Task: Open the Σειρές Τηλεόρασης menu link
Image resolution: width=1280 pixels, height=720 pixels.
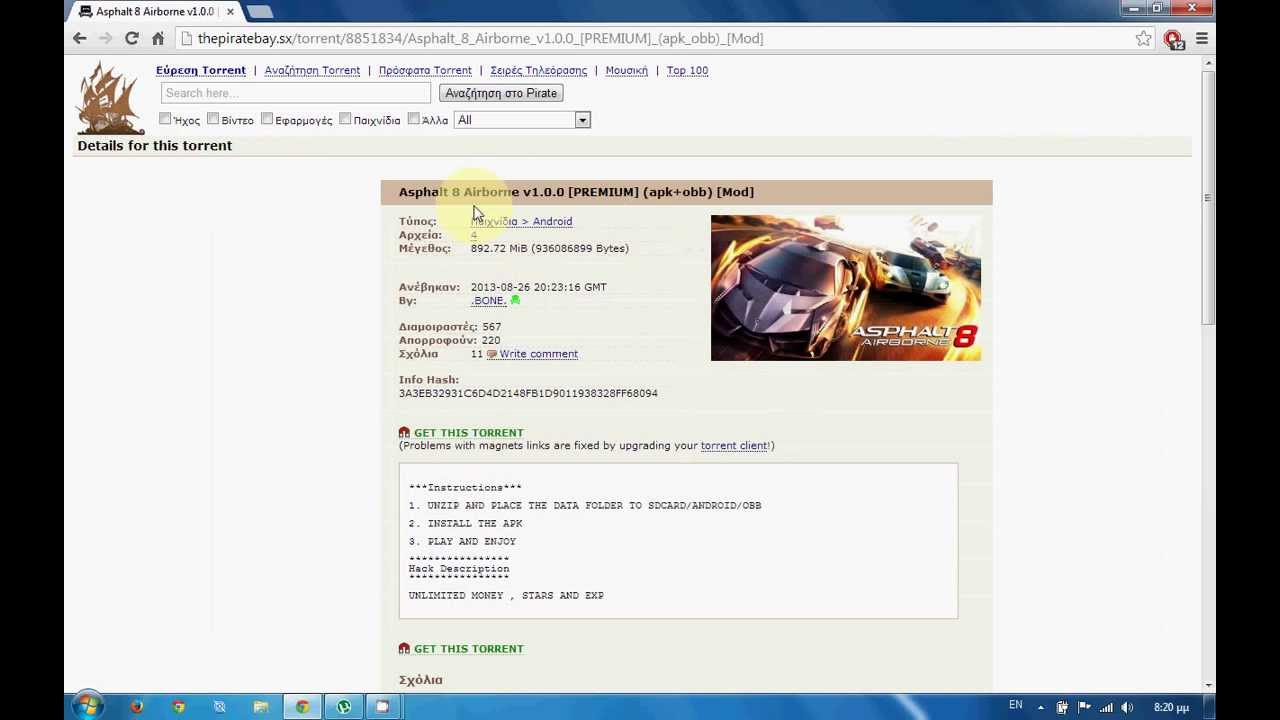Action: 538,70
